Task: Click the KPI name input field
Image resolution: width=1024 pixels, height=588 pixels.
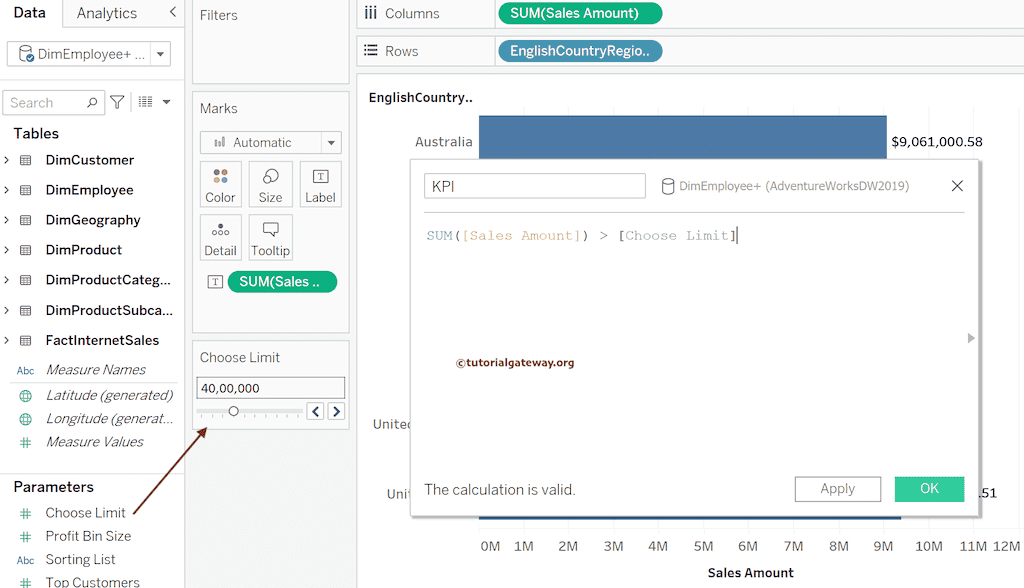Action: pos(533,186)
